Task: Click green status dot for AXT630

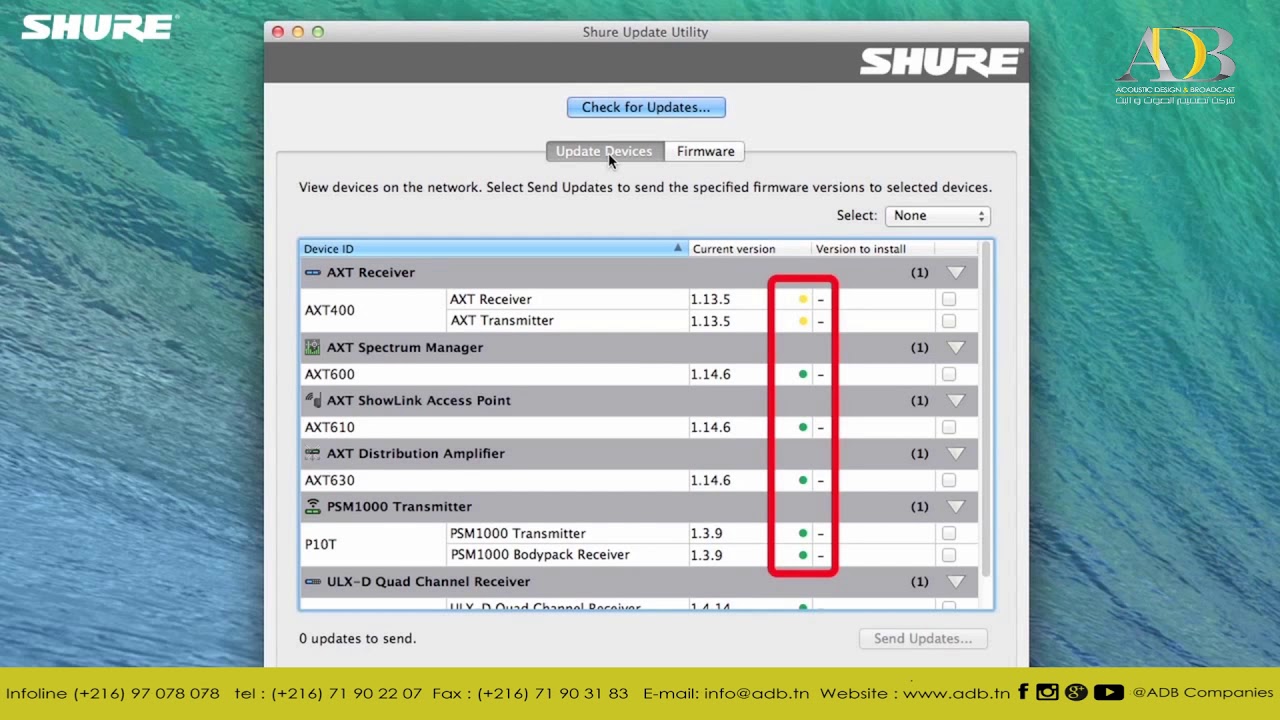Action: [803, 480]
